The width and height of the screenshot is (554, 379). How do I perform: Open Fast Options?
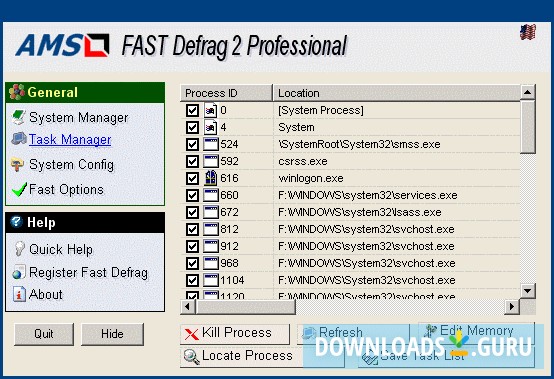pyautogui.click(x=66, y=190)
